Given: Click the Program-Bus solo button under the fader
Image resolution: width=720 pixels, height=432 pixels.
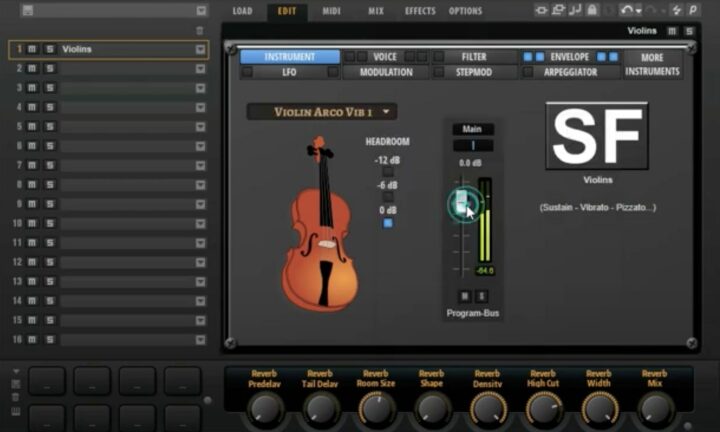Looking at the screenshot, I should pos(481,296).
